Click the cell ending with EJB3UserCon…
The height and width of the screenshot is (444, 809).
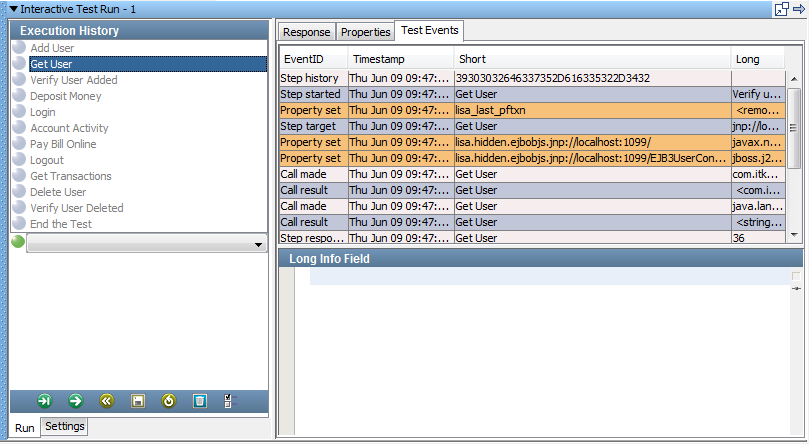[x=592, y=158]
